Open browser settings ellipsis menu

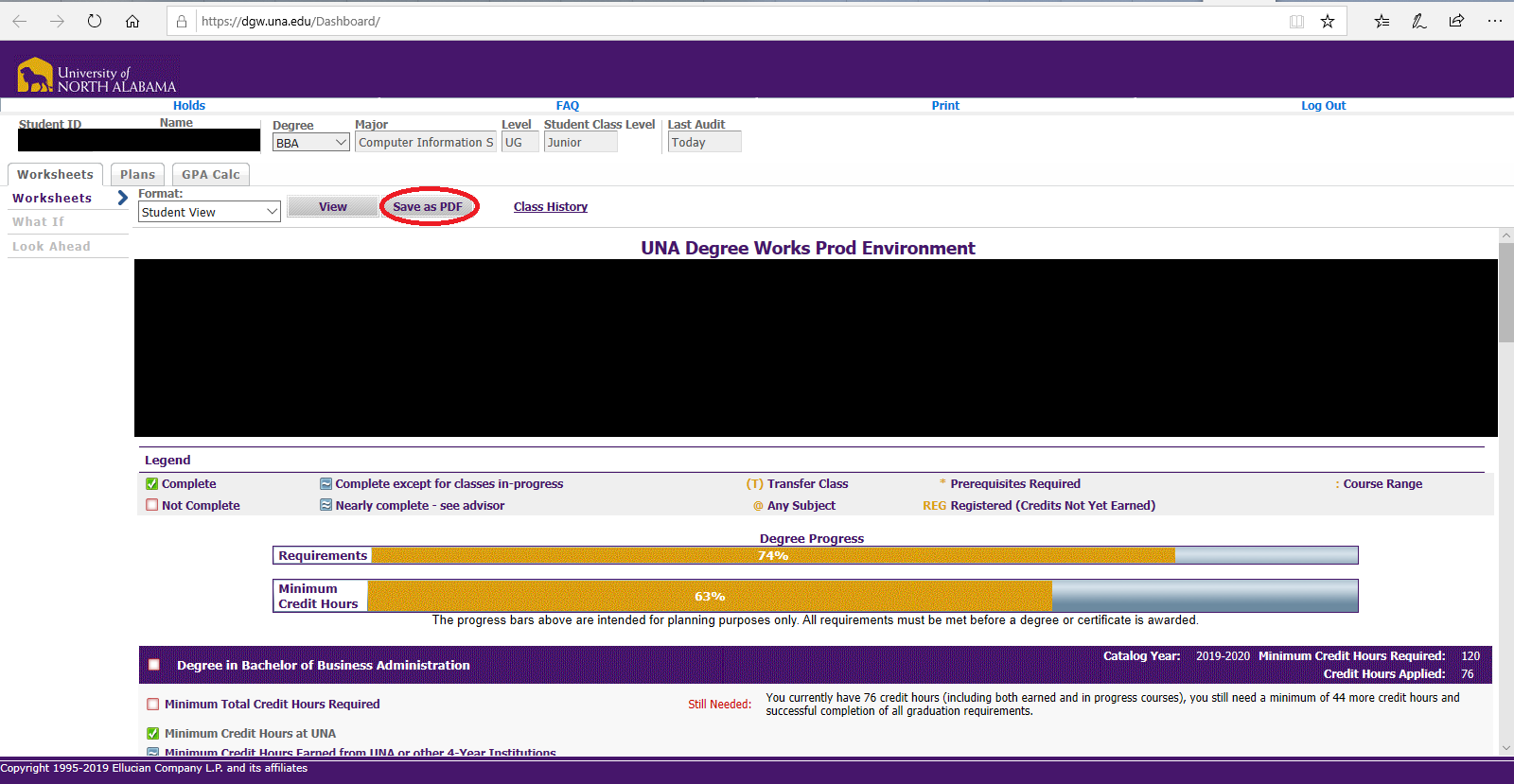coord(1495,21)
